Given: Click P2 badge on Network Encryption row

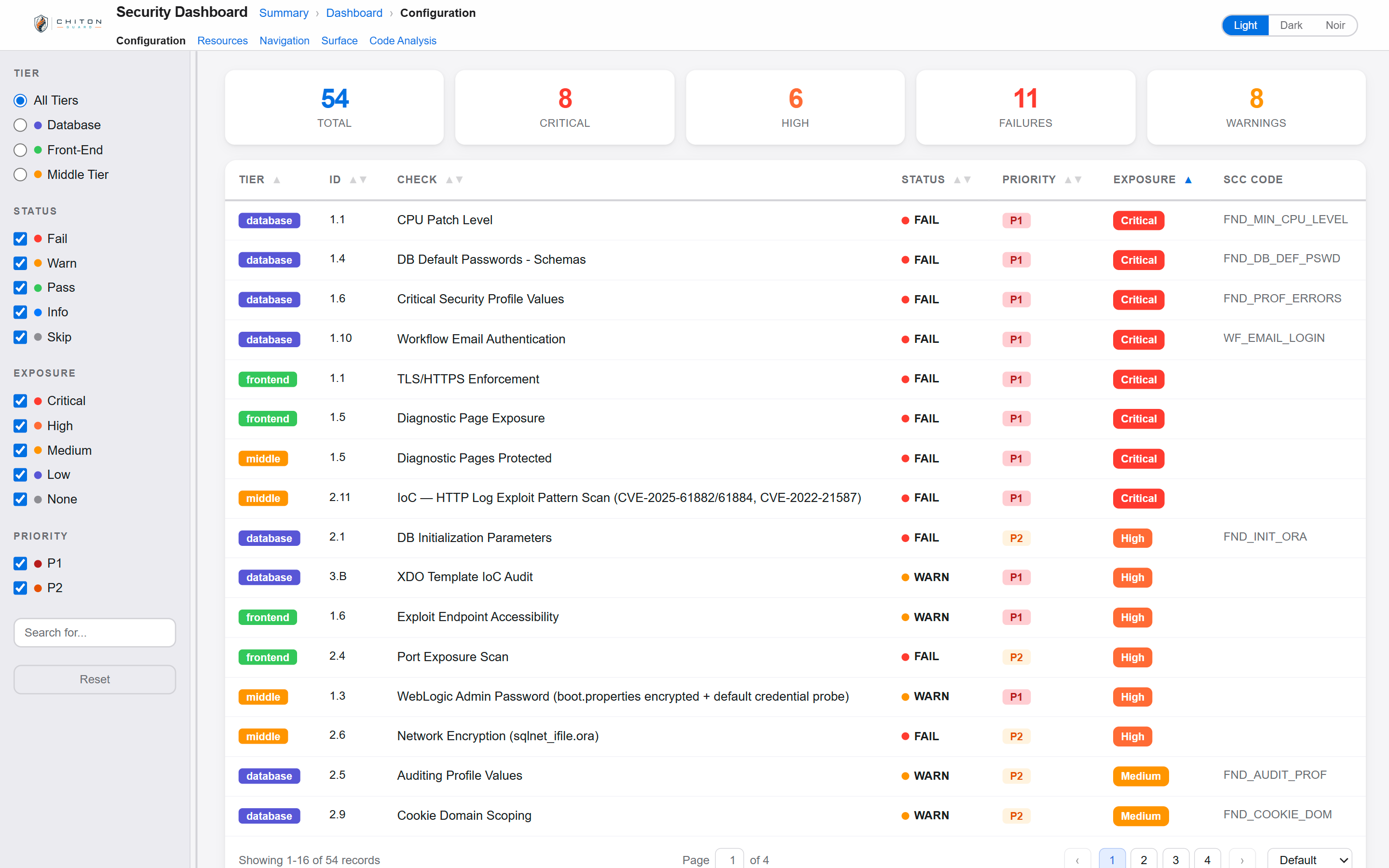Looking at the screenshot, I should coord(1016,736).
